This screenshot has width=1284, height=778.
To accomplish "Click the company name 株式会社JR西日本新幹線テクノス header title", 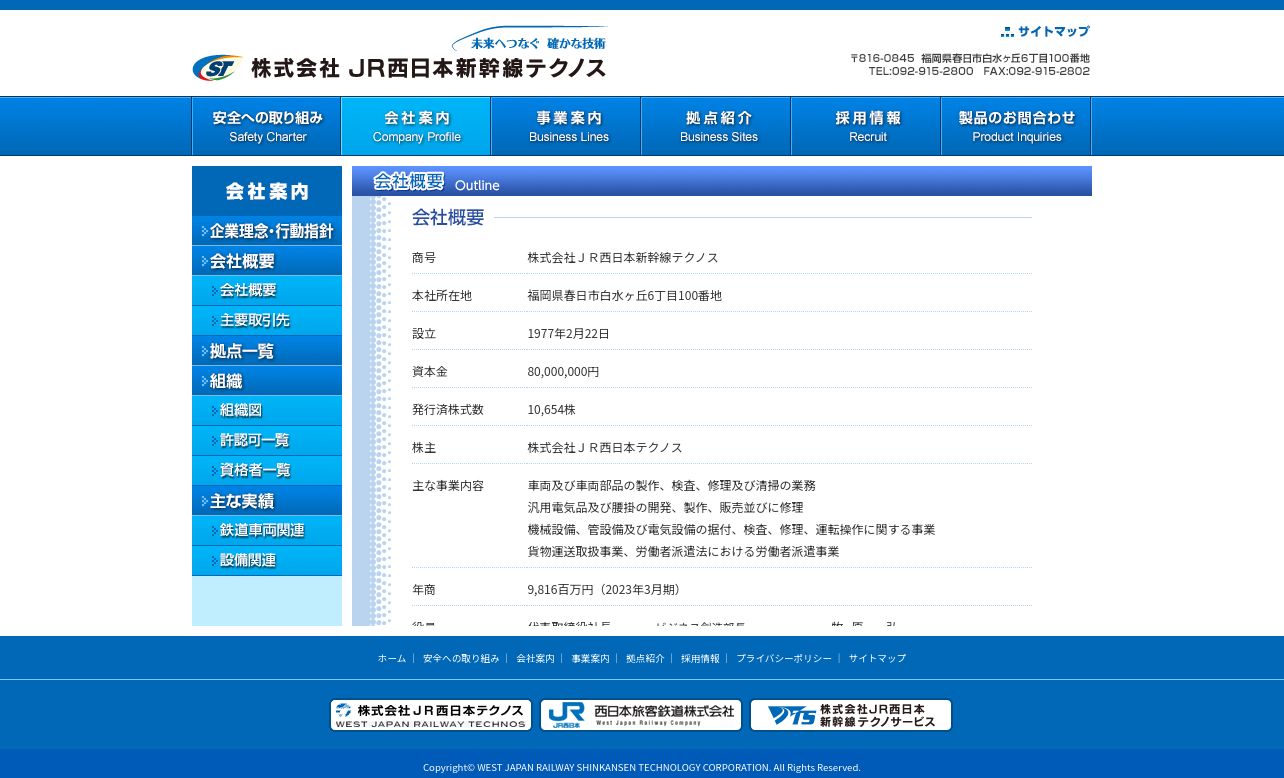I will [x=428, y=68].
